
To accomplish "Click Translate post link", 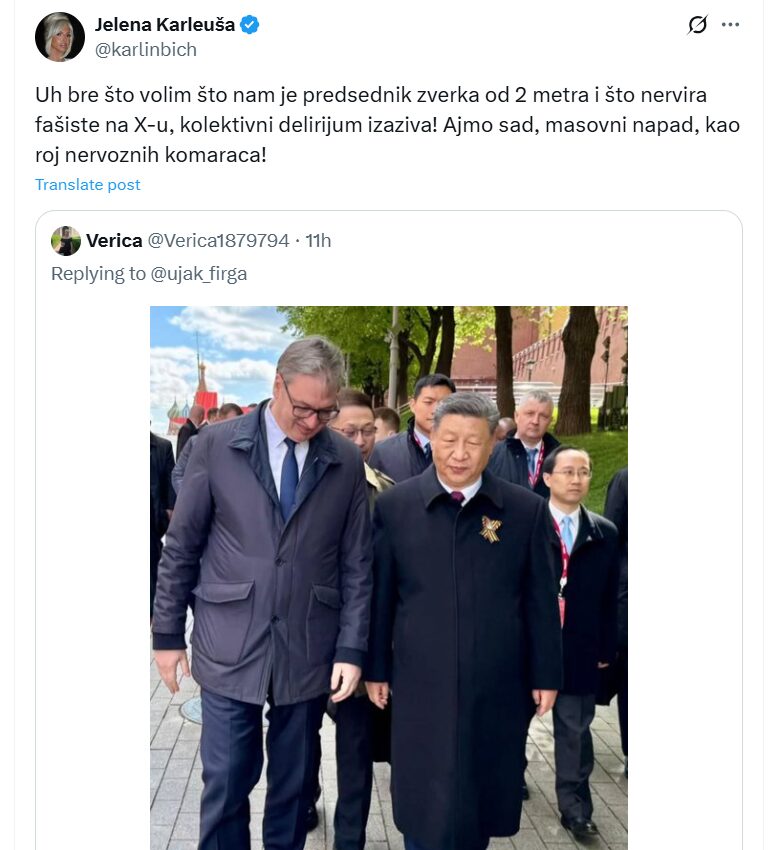I will pyautogui.click(x=88, y=185).
